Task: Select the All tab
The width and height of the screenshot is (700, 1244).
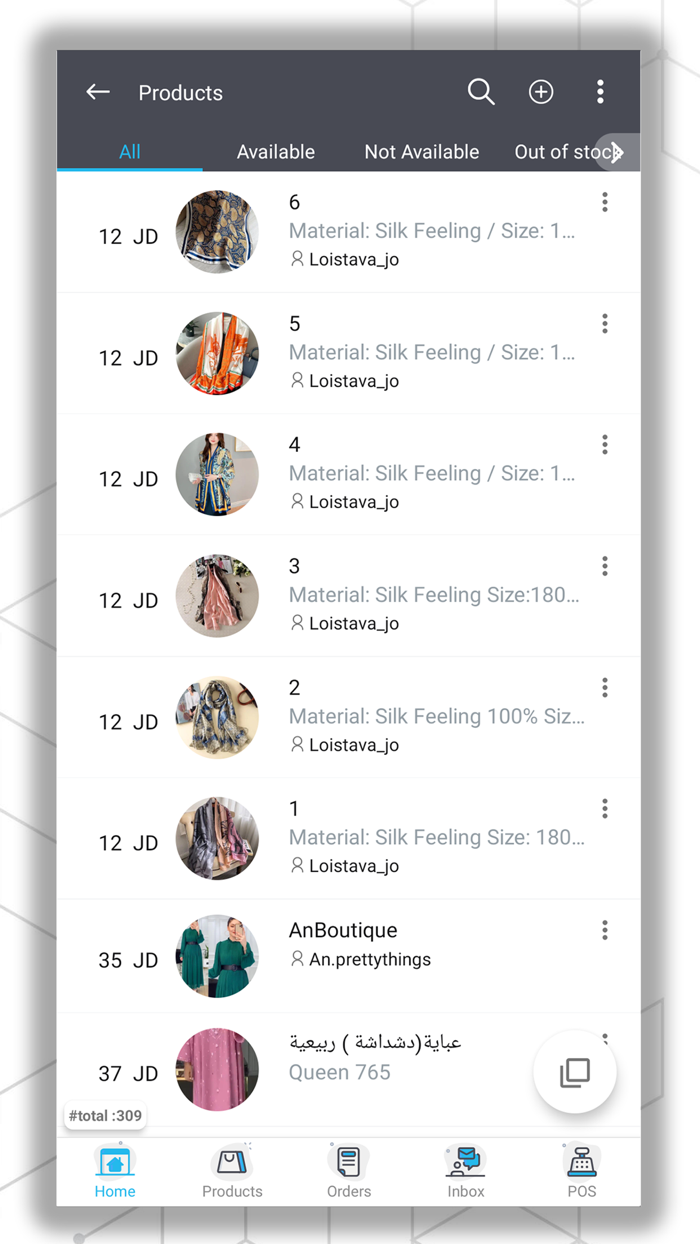Action: [x=130, y=152]
